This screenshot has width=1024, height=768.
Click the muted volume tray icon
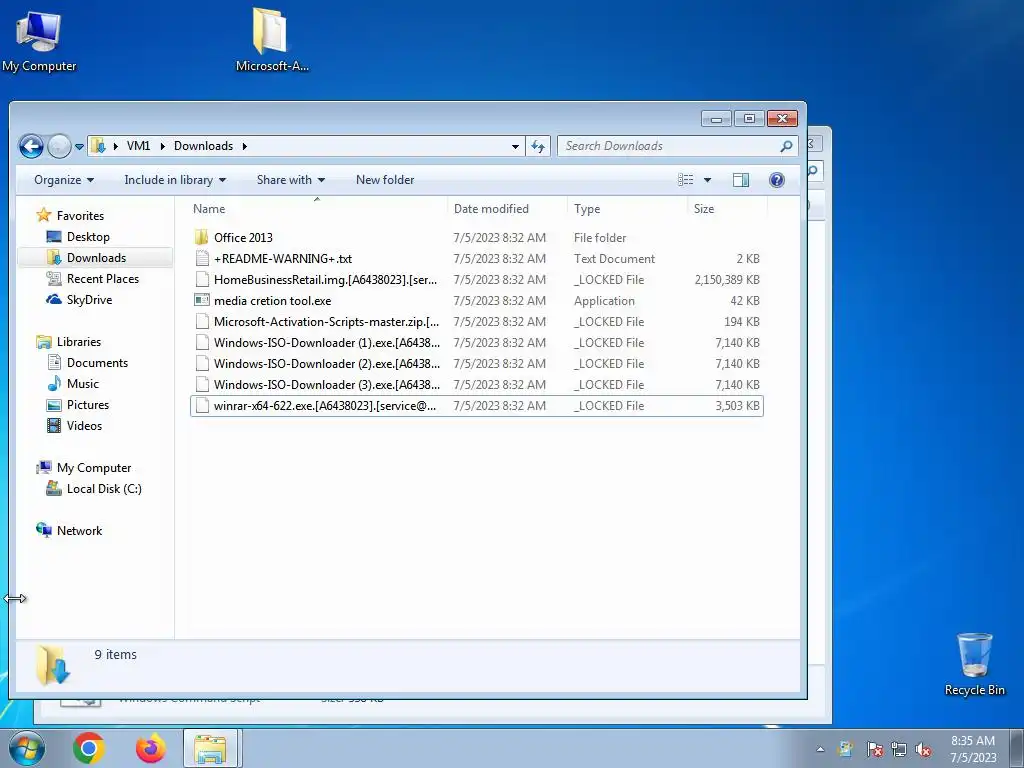(923, 749)
